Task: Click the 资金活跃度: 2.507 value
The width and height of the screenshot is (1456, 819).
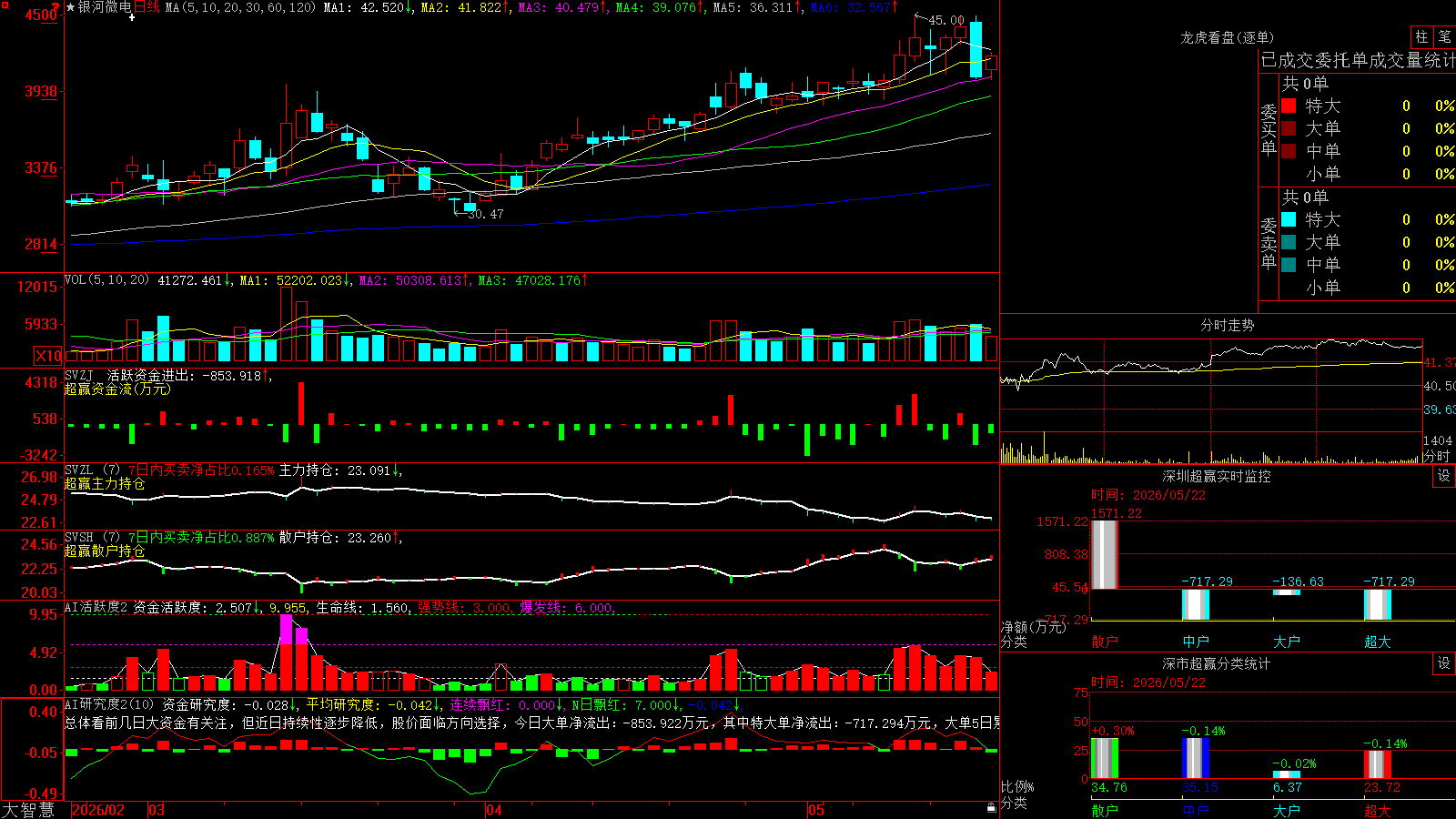Action: click(x=193, y=607)
